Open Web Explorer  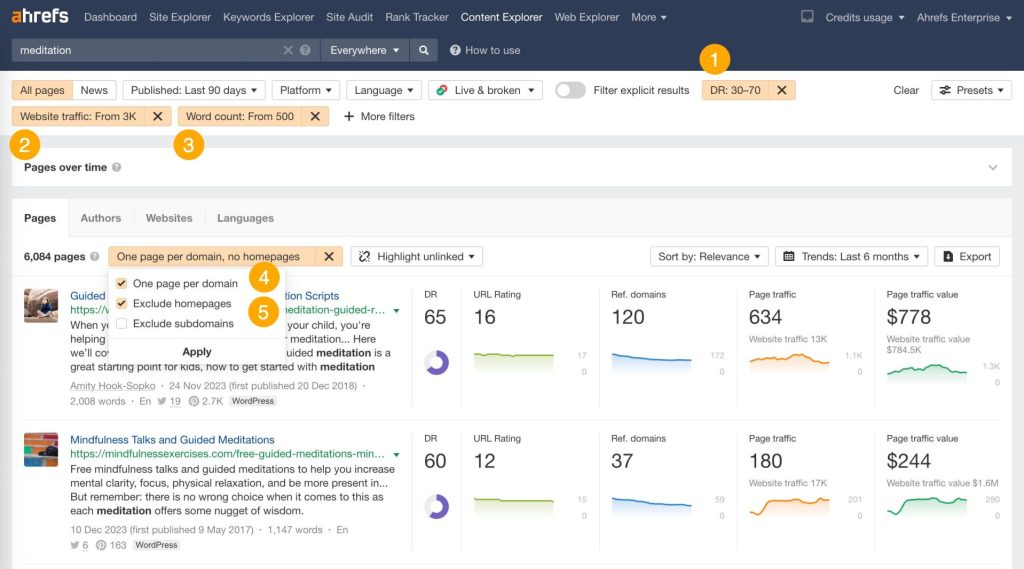point(586,17)
